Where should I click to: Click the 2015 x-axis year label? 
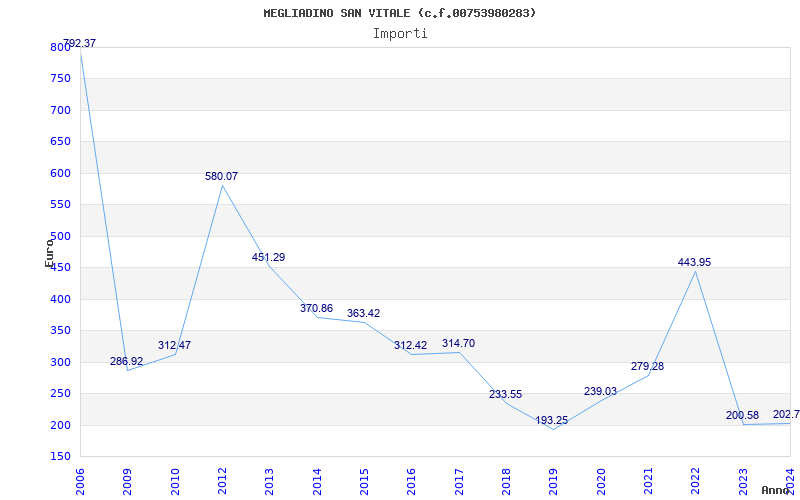pyautogui.click(x=364, y=482)
